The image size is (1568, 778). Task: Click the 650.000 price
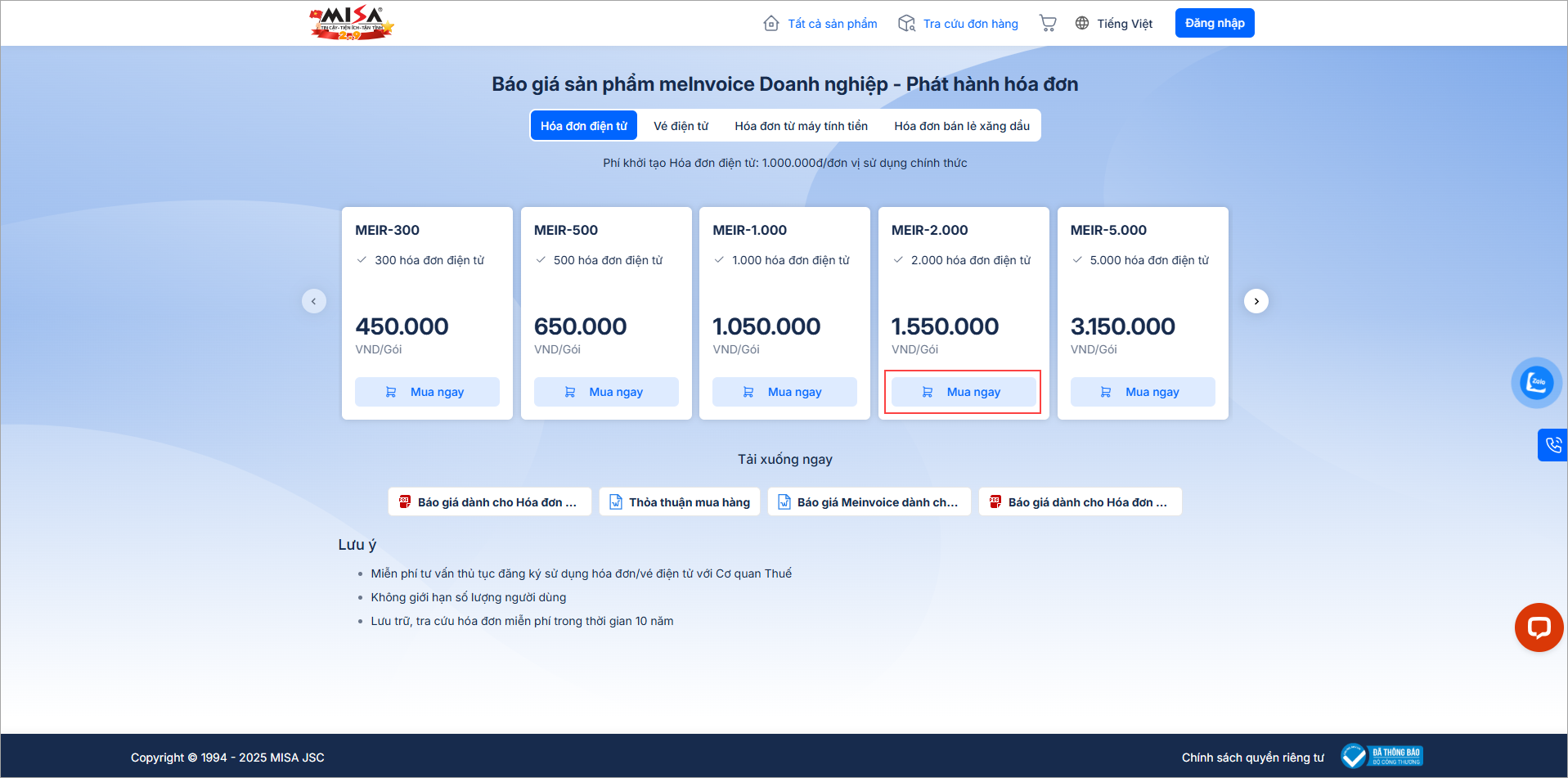[580, 326]
